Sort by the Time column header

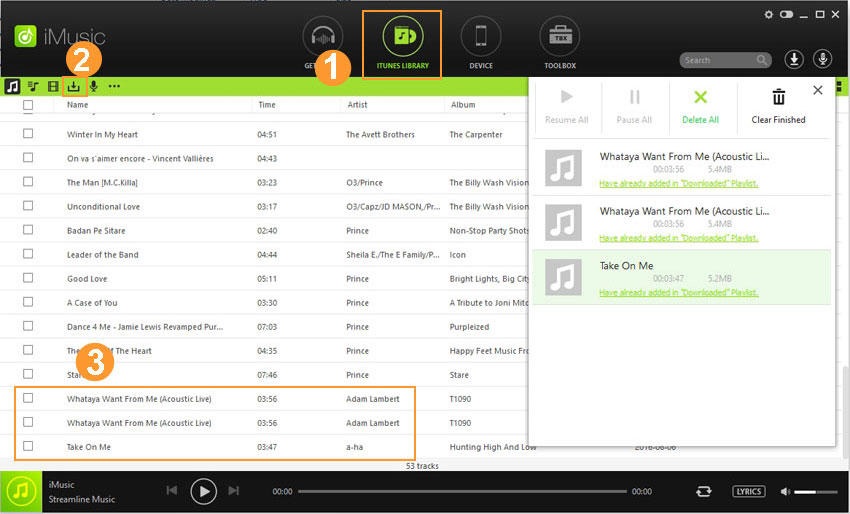coord(267,105)
